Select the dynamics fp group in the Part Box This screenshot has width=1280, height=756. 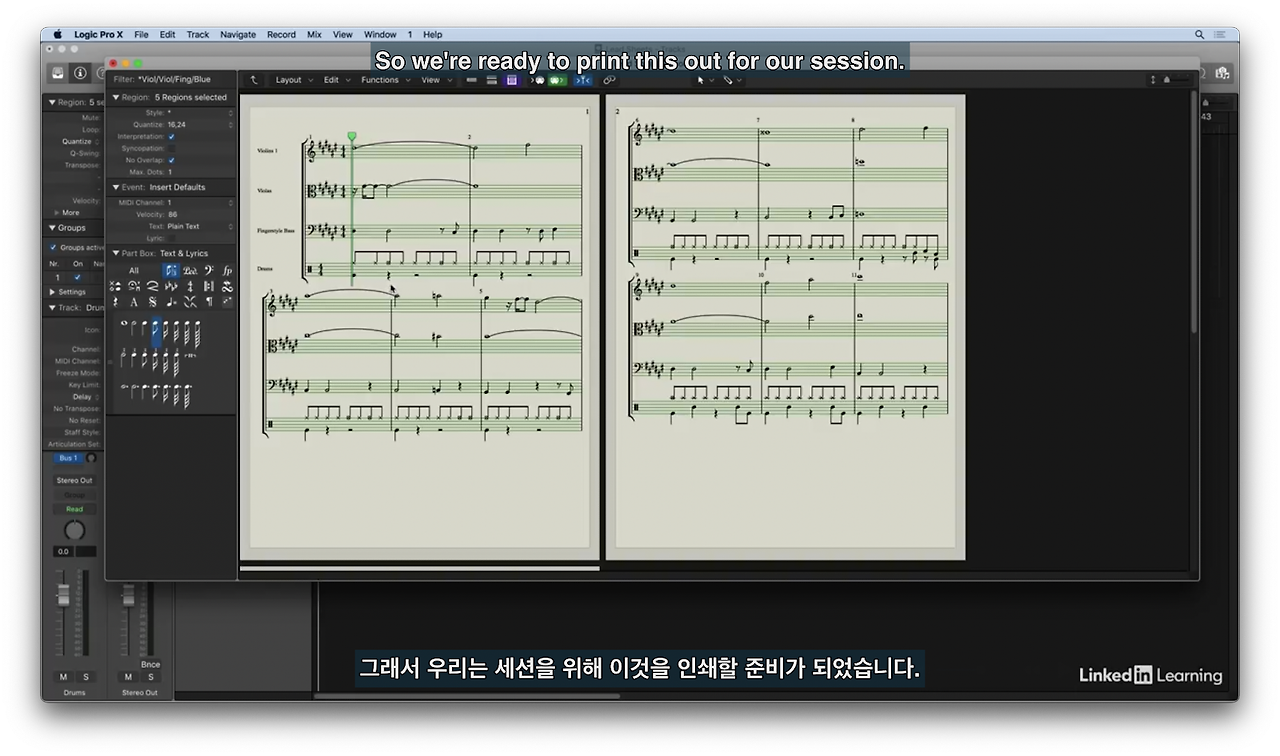[x=228, y=270]
